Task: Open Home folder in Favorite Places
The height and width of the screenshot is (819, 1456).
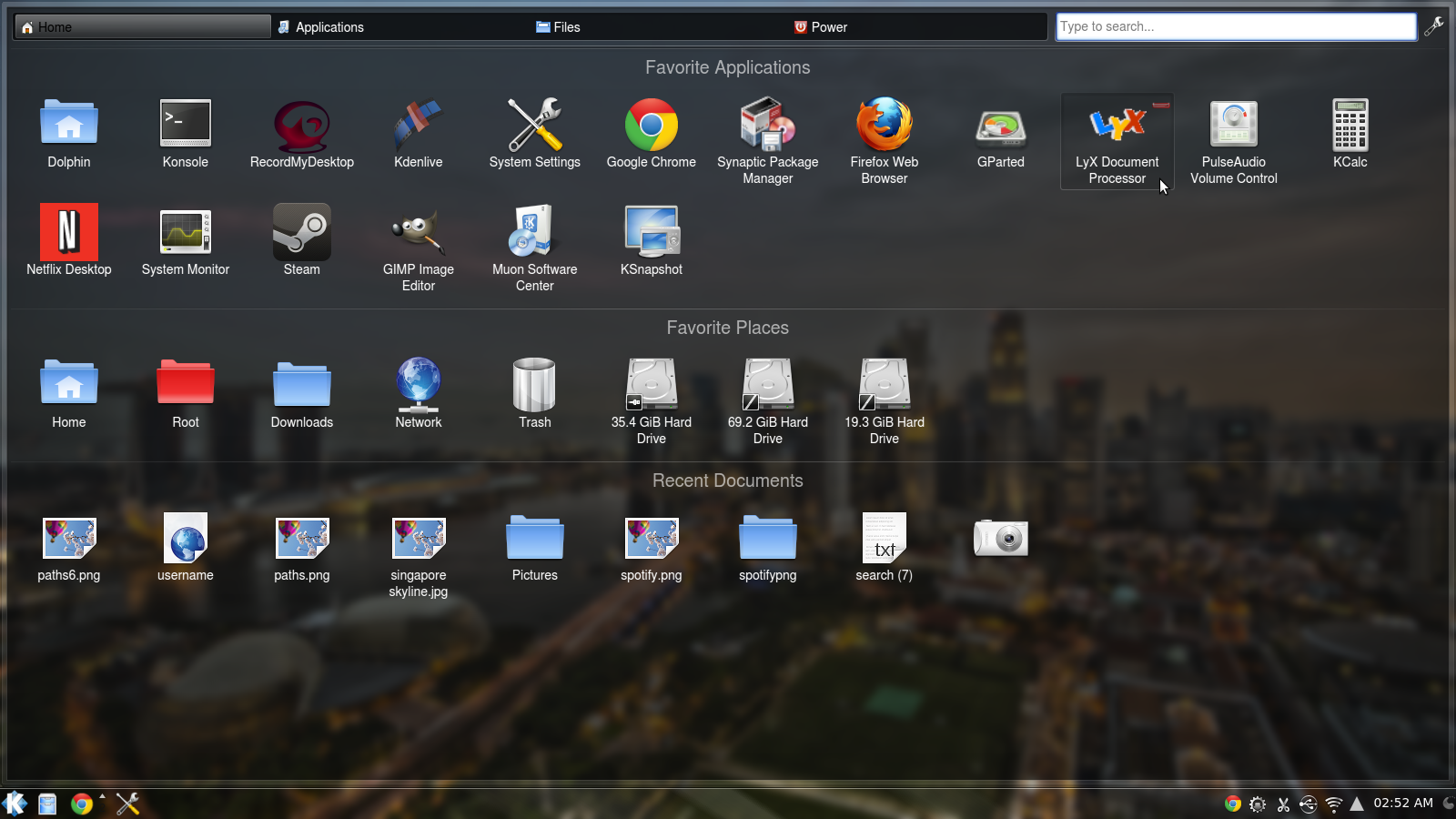Action: coord(69,394)
